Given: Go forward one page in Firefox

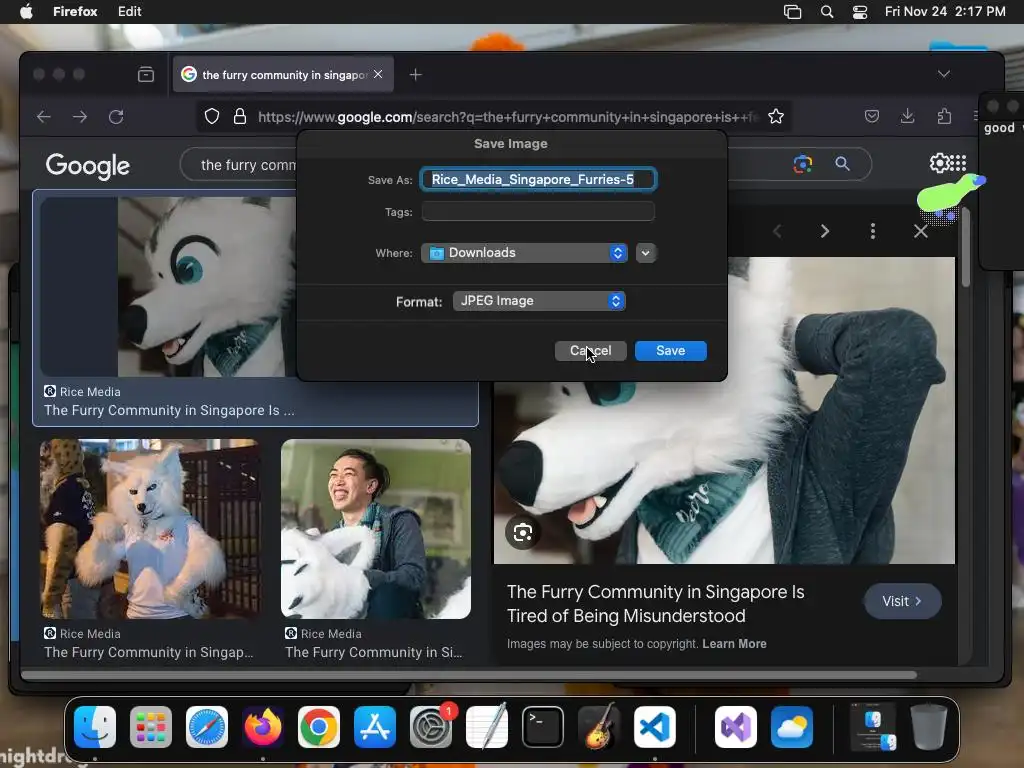Looking at the screenshot, I should coord(80,117).
